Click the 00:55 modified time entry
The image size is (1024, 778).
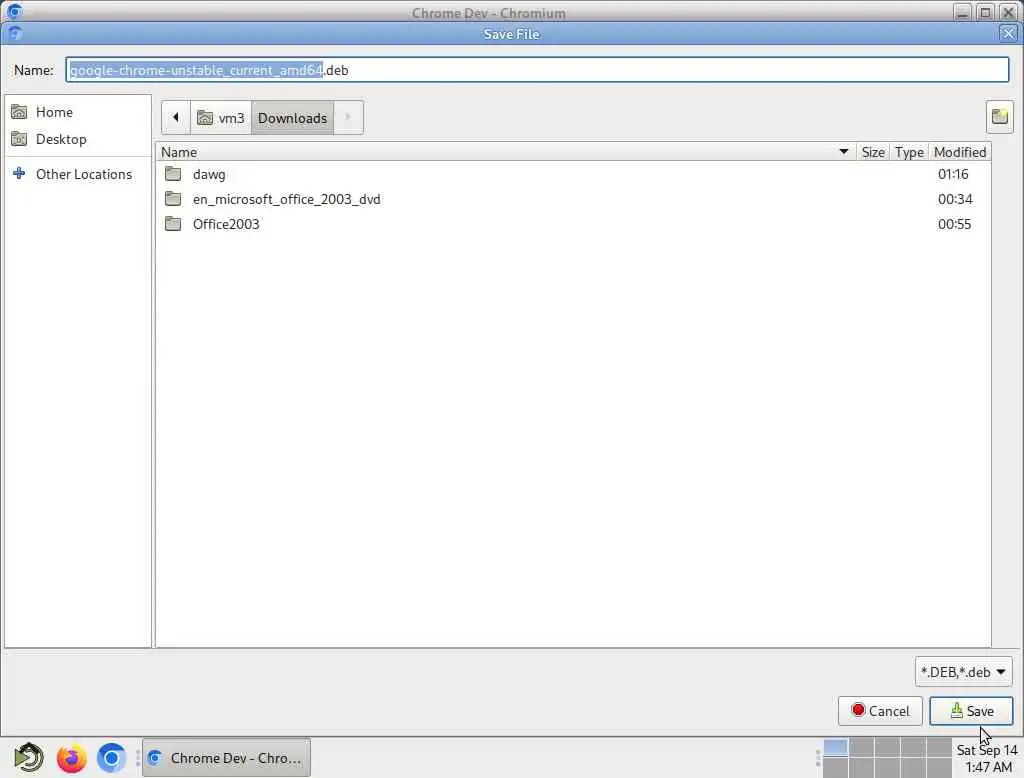[x=954, y=224]
